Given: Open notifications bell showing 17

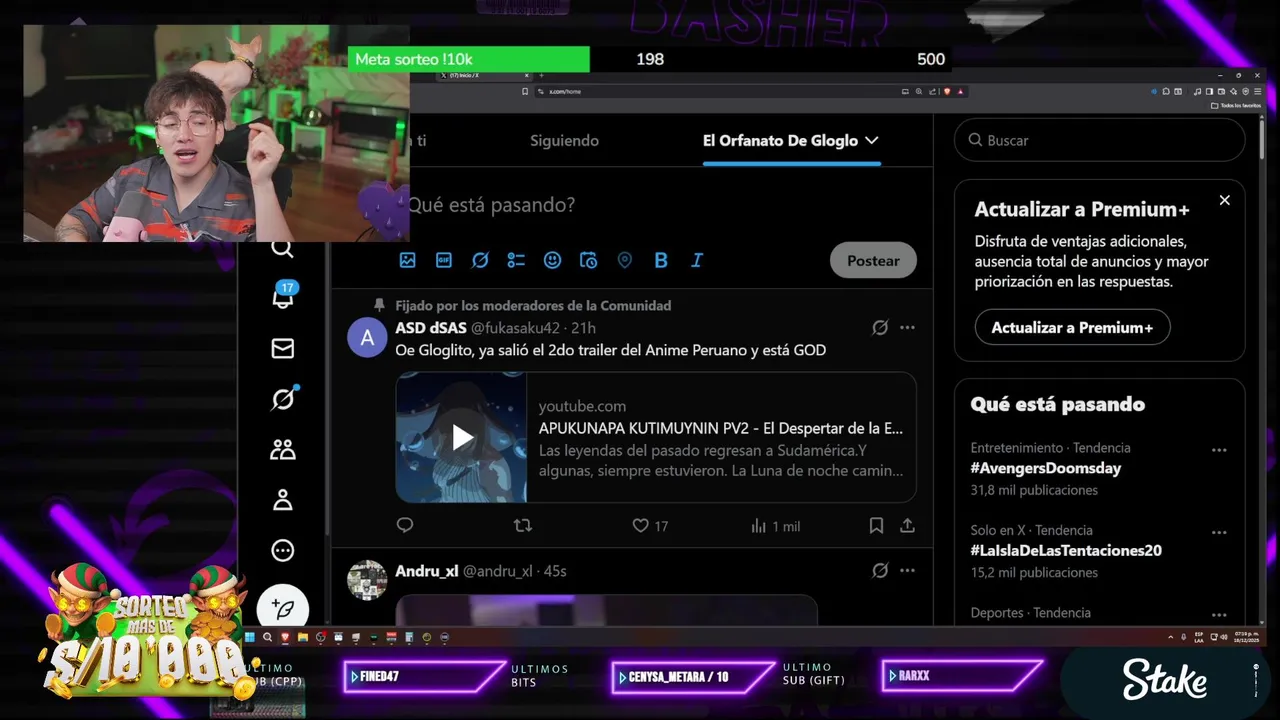Looking at the screenshot, I should tap(283, 295).
